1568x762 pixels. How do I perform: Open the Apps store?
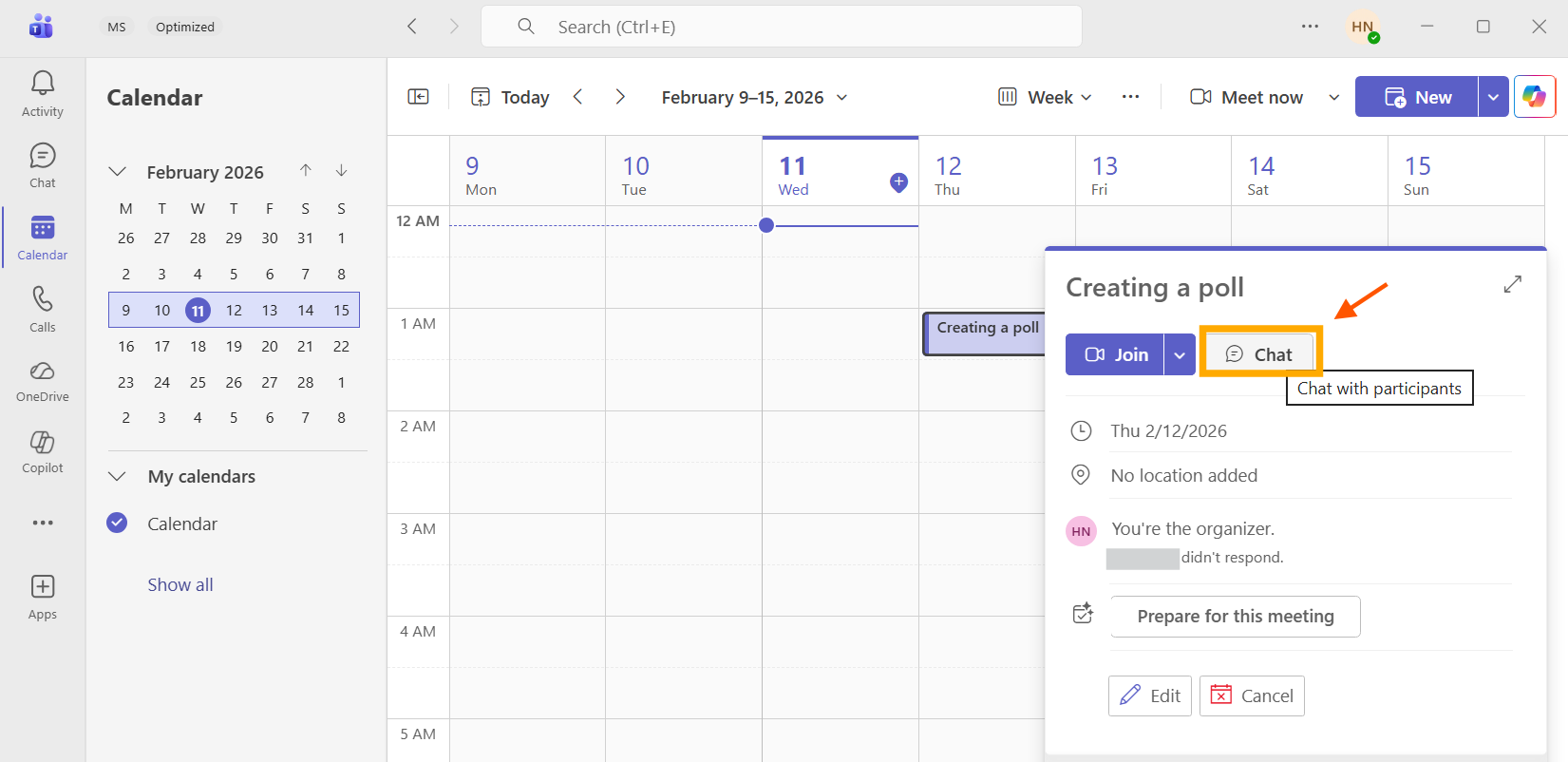[x=42, y=598]
